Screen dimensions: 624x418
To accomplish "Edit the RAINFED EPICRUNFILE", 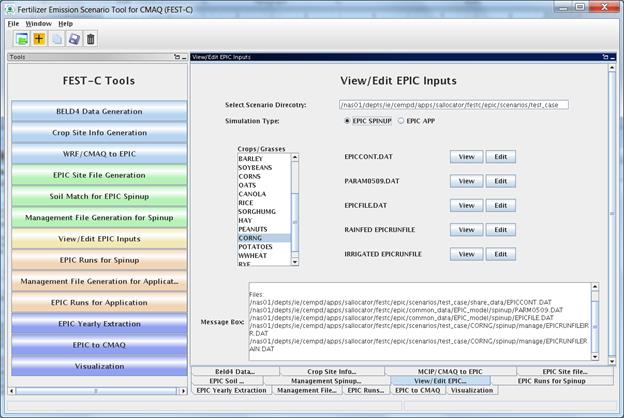I will 501,230.
